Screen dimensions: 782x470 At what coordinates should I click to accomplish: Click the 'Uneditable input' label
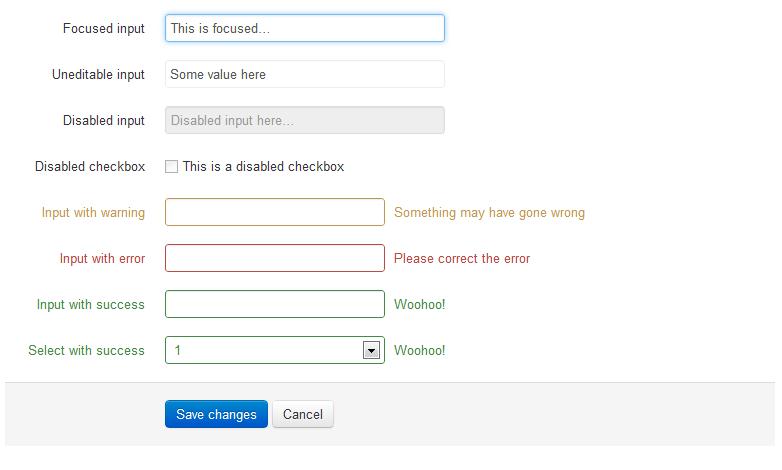tap(98, 74)
